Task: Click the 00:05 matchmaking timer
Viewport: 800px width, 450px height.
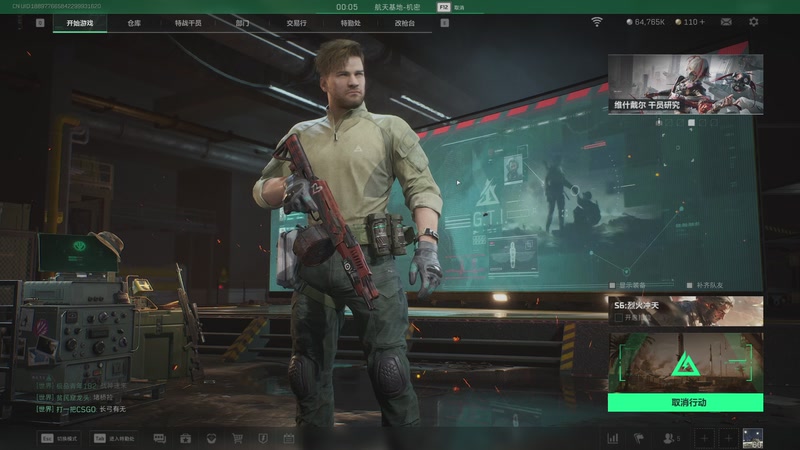Action: pos(347,7)
